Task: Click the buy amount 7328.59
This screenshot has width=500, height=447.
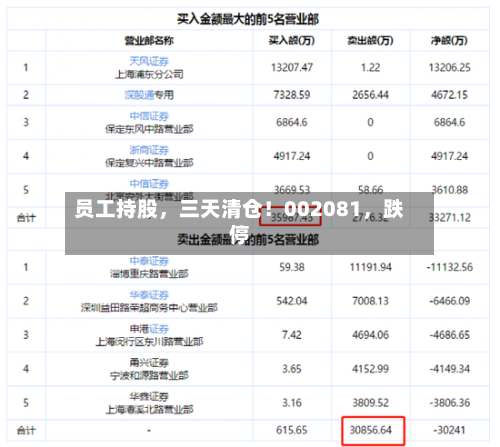Action: pos(292,95)
